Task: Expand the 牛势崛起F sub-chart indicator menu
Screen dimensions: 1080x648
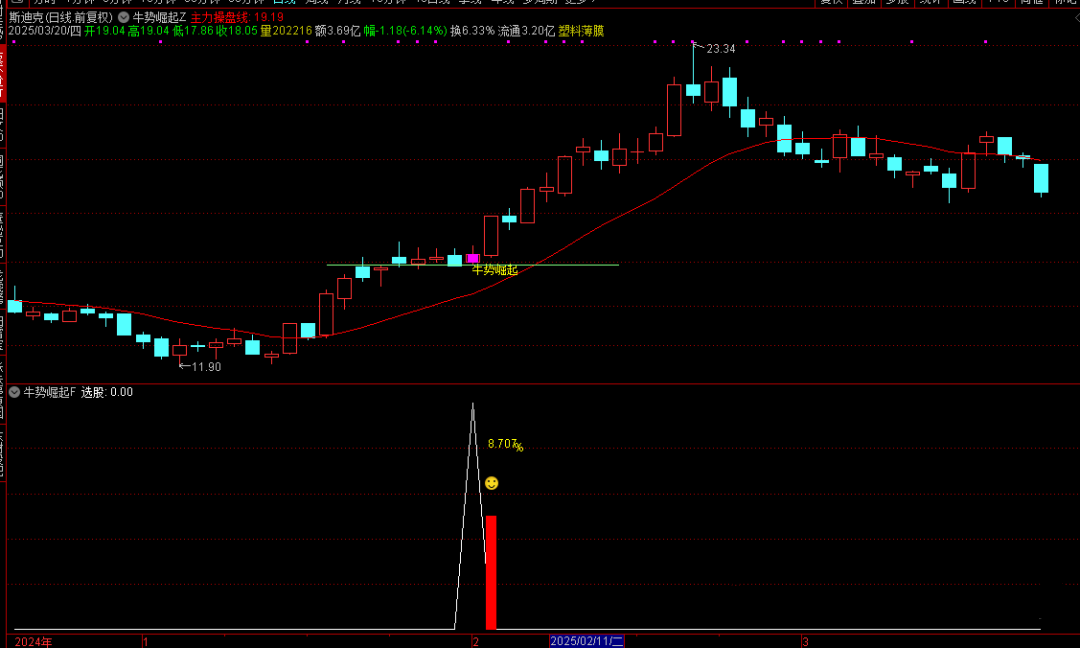Action: click(14, 392)
